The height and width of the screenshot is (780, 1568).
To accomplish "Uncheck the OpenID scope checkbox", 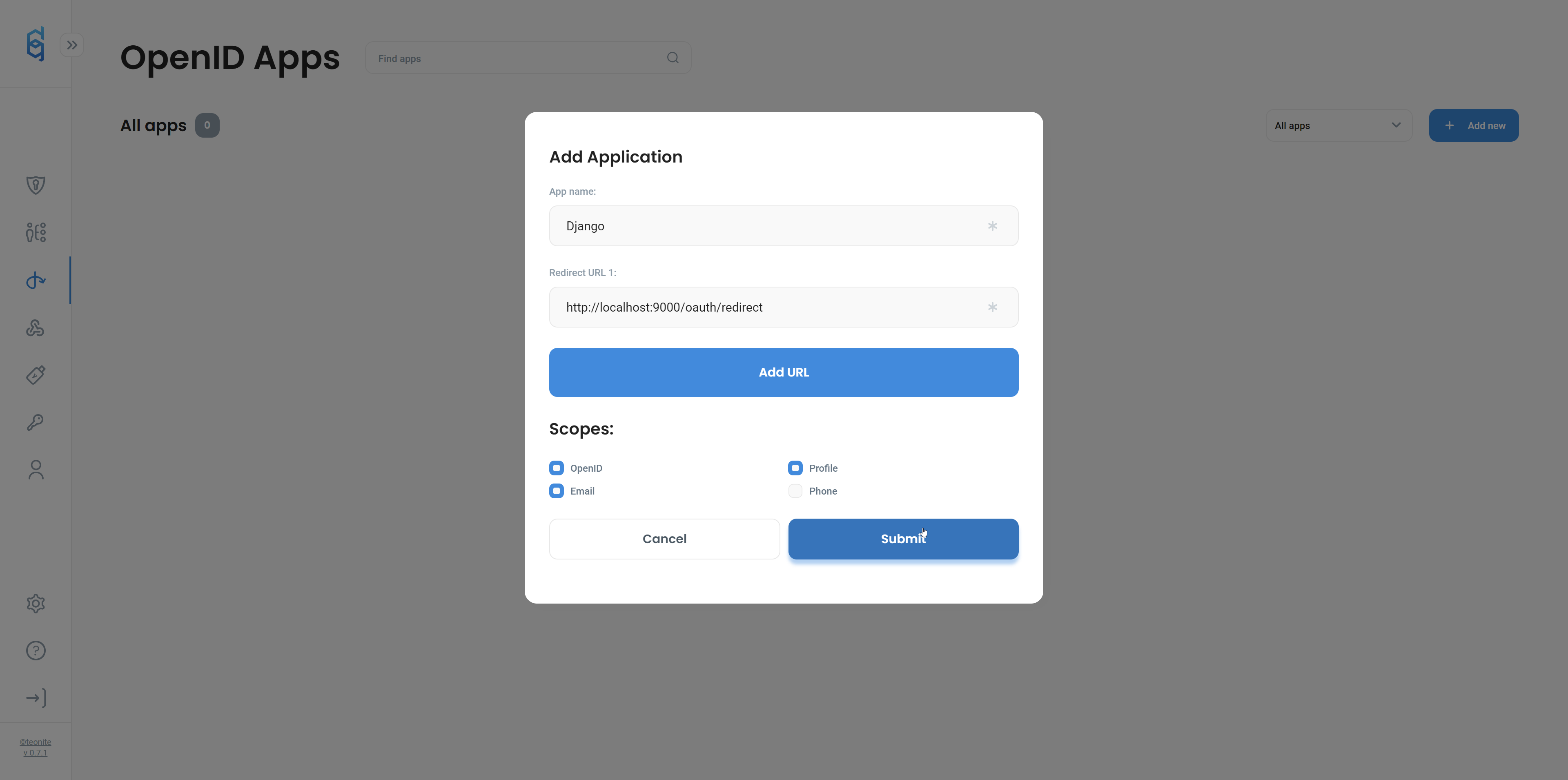I will click(556, 468).
